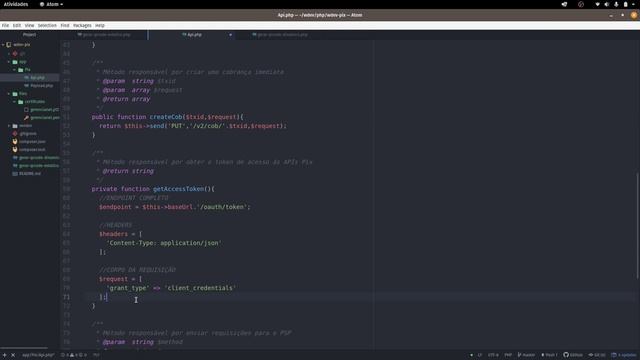640x360 pixels.
Task: Open the View menu
Action: click(x=29, y=25)
